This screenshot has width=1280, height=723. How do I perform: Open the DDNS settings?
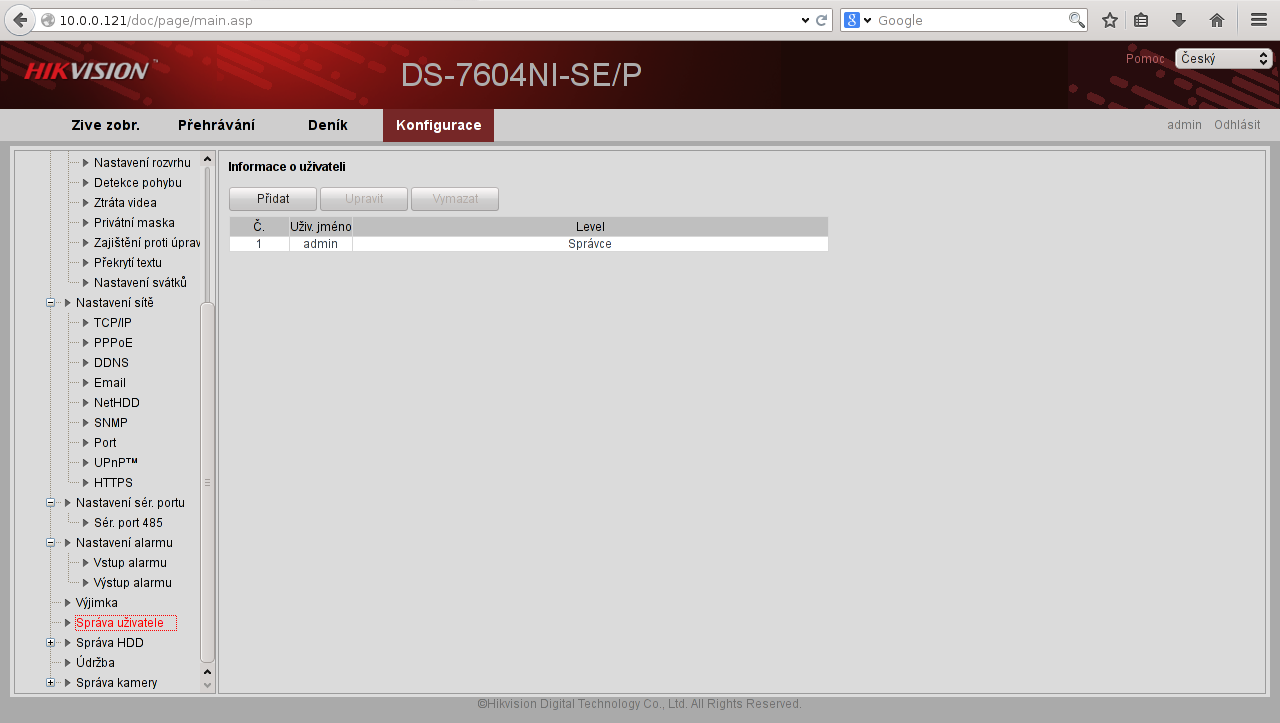(x=111, y=363)
